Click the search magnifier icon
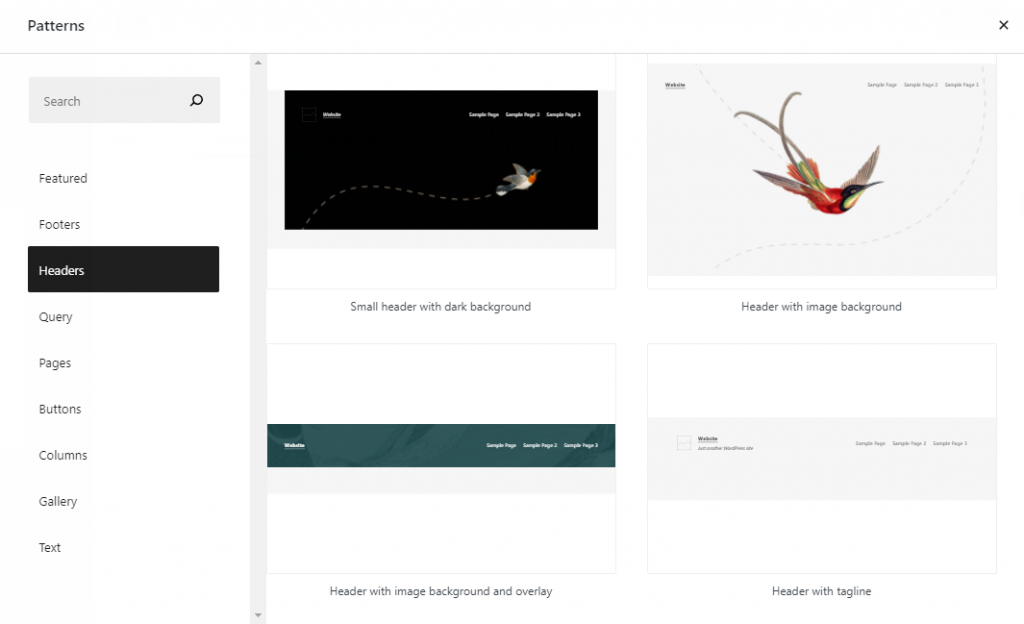 click(196, 100)
